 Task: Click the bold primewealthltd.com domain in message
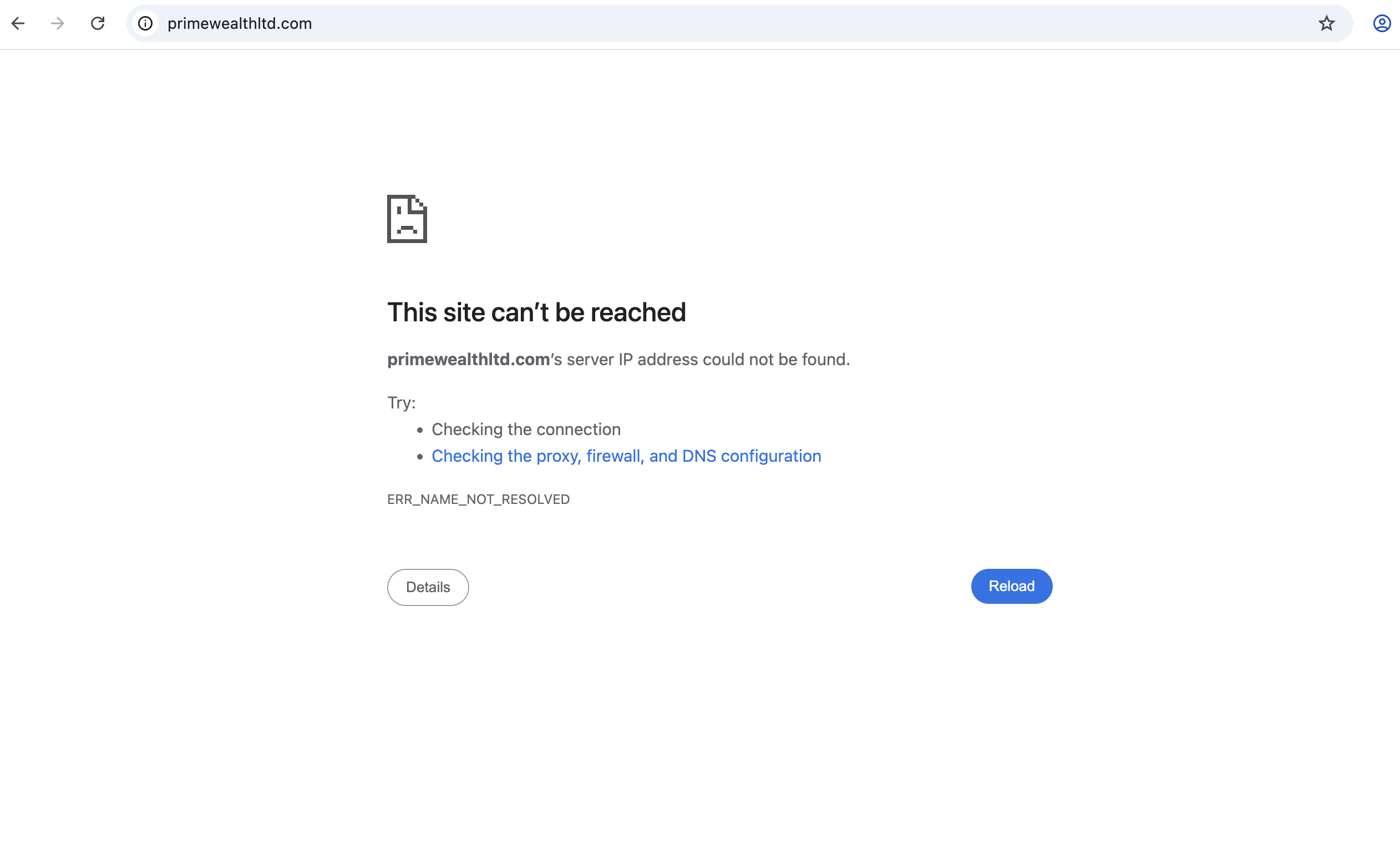[x=468, y=359]
